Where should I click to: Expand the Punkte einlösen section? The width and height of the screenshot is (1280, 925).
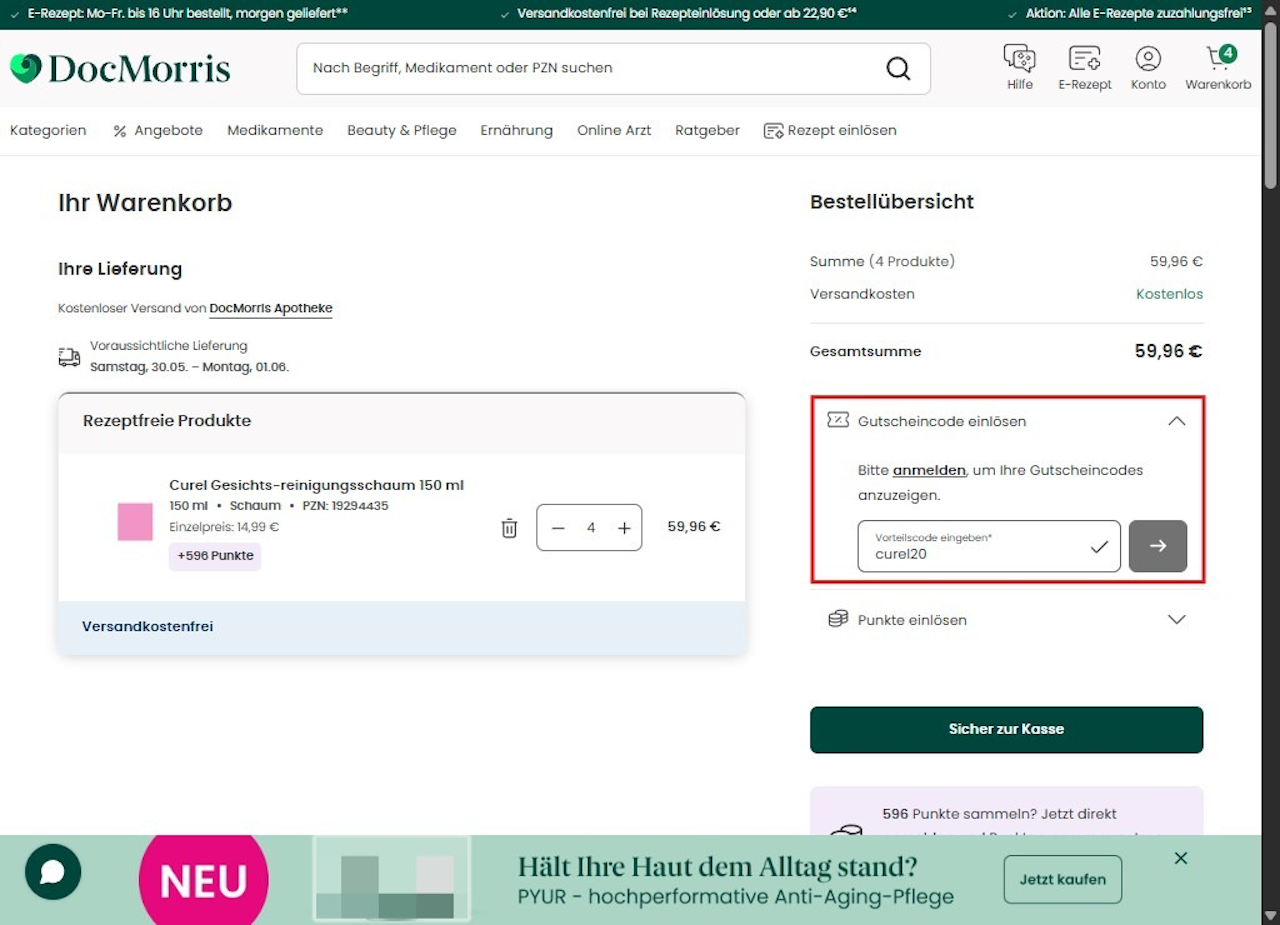(1177, 620)
